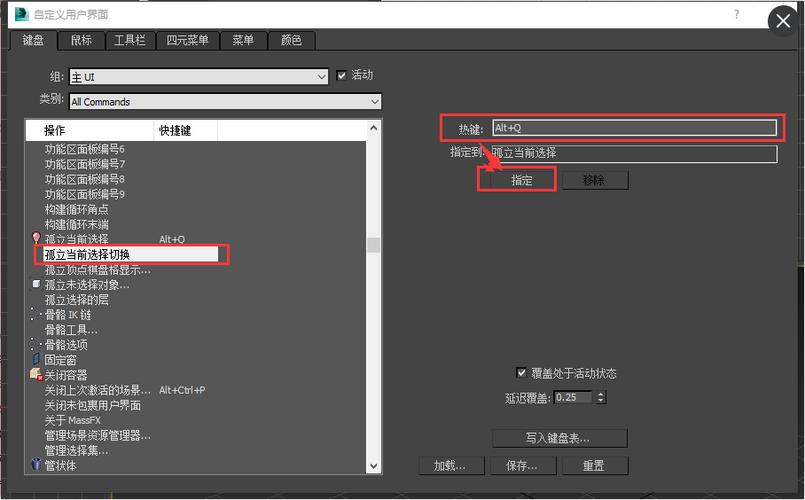Open the 组 dropdown showing 主 UI

point(199,77)
